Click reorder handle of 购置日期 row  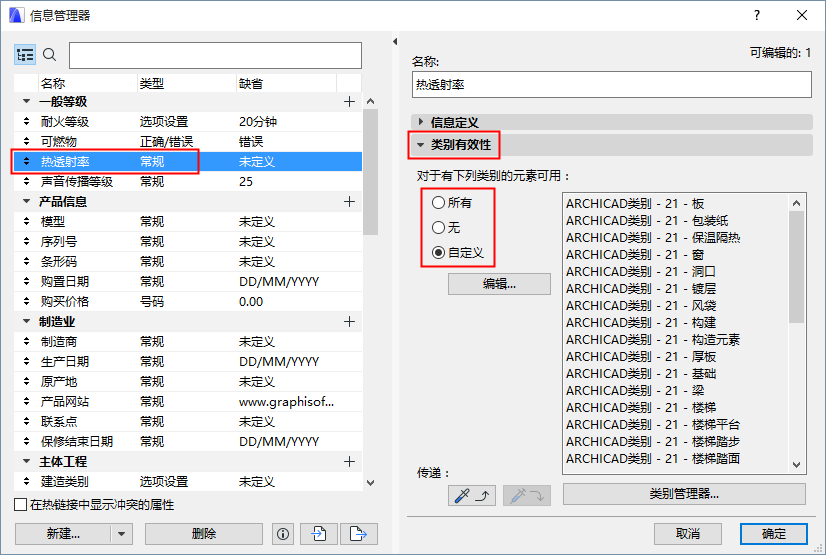(26, 282)
